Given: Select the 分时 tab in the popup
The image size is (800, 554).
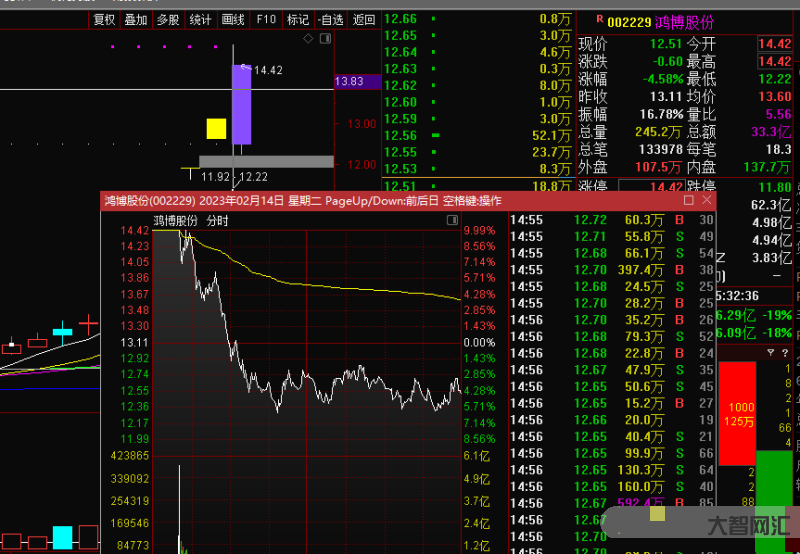Looking at the screenshot, I should (217, 220).
